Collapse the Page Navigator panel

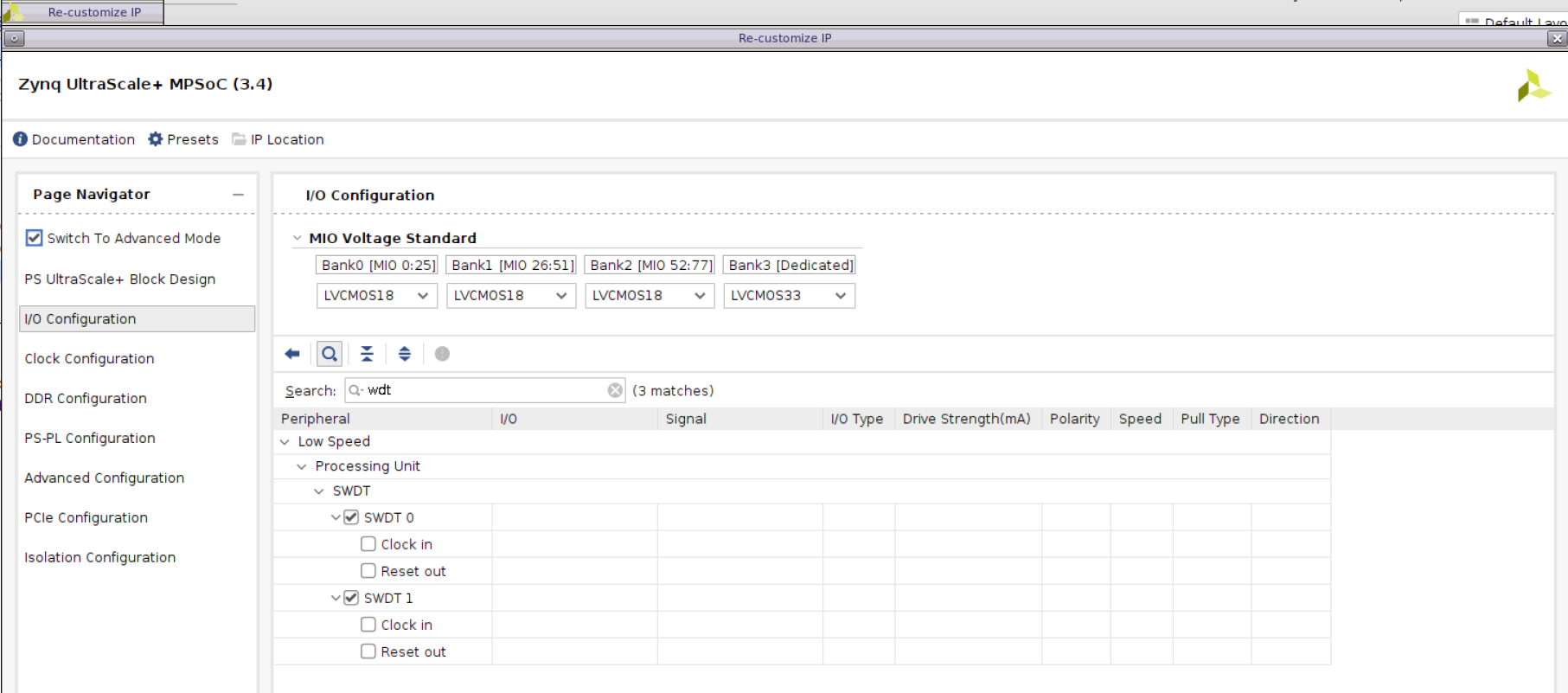(x=238, y=195)
